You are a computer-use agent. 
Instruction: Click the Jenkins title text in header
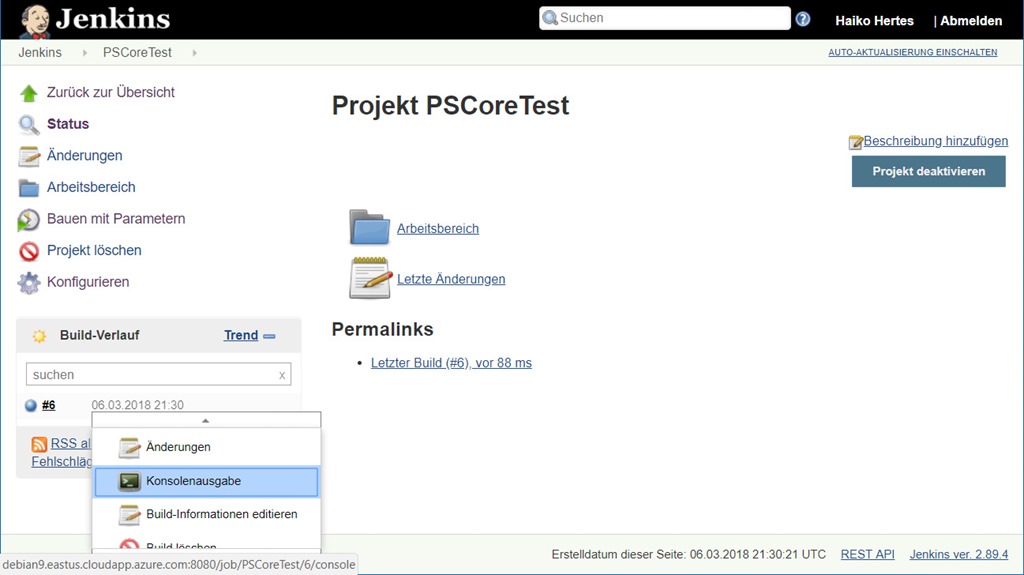[113, 18]
